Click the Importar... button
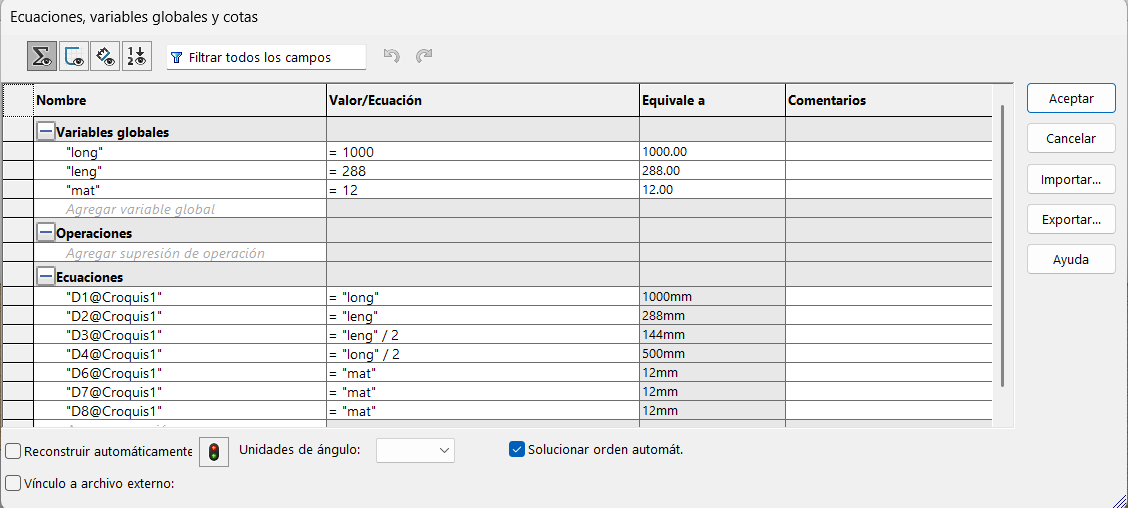The image size is (1128, 508). click(x=1071, y=180)
